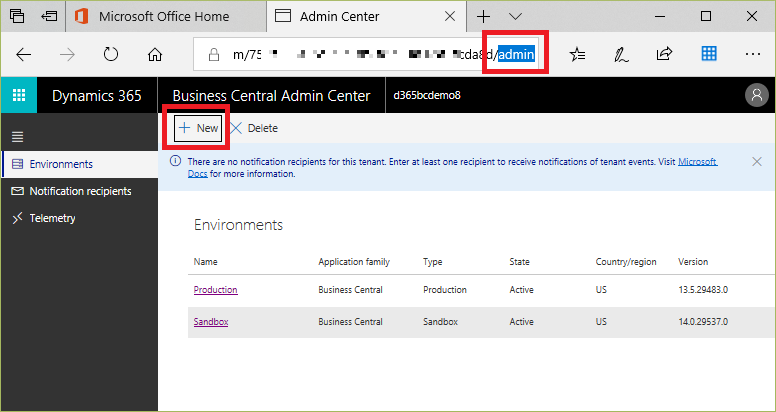Click the Type cell in Production row
The image size is (776, 412).
[445, 290]
